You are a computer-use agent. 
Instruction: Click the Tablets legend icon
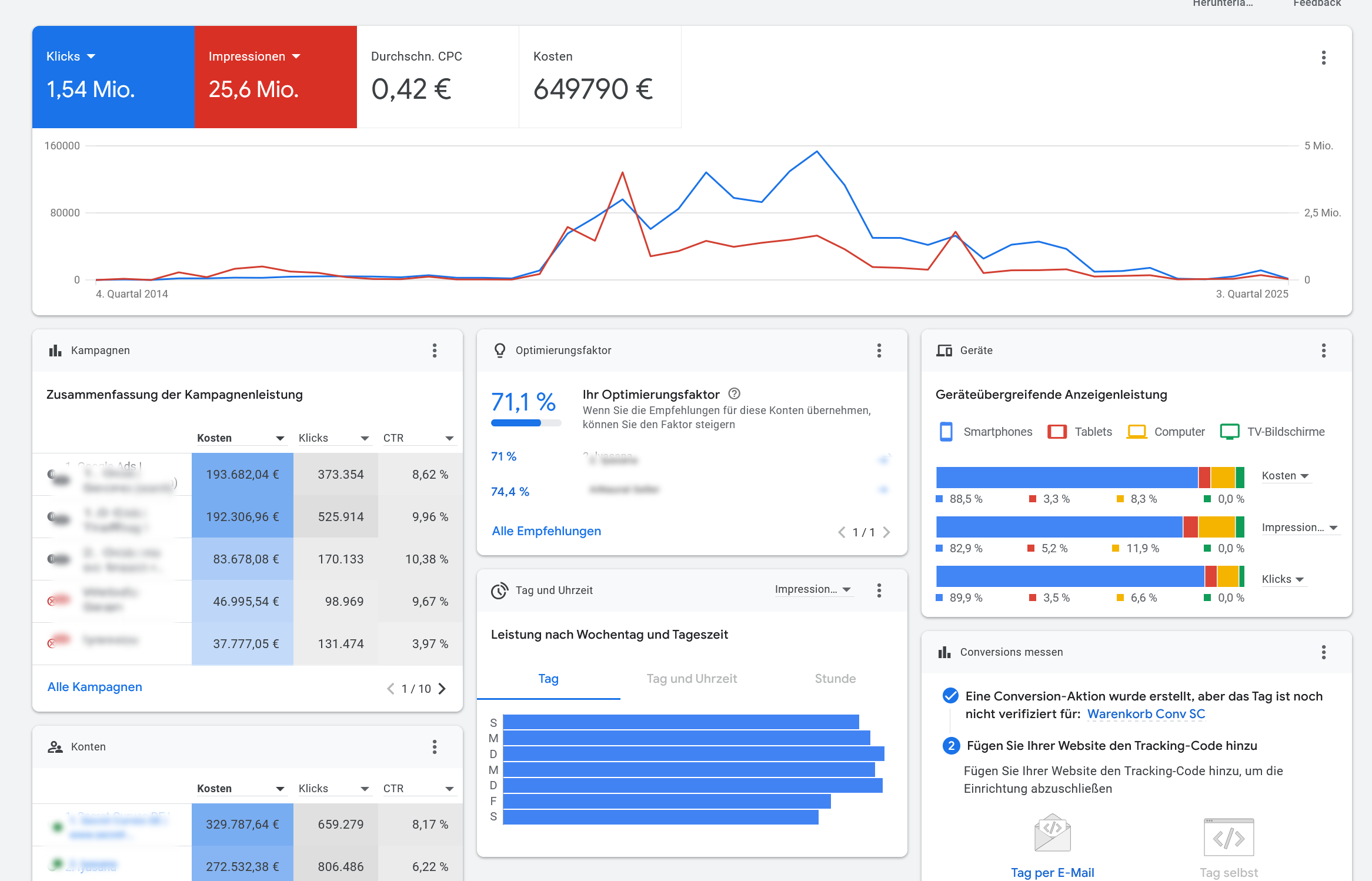coord(1057,432)
